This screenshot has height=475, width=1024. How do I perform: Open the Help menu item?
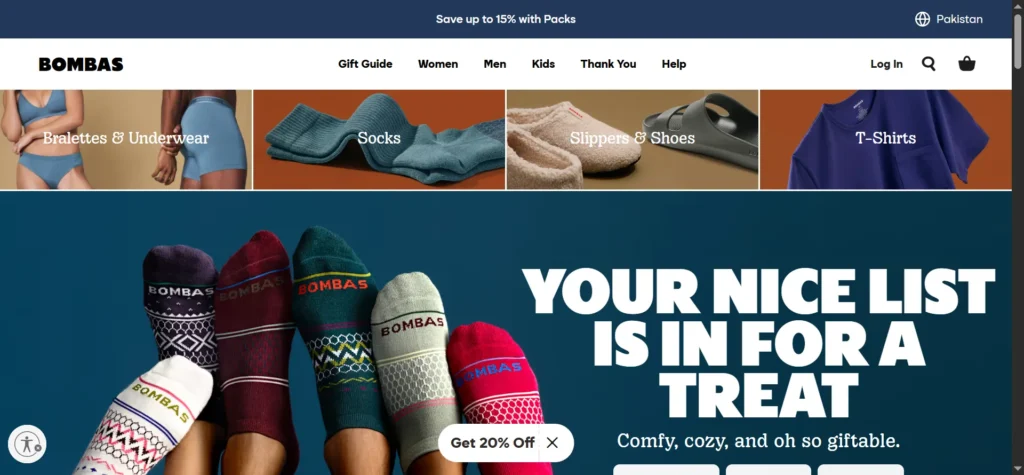click(673, 64)
